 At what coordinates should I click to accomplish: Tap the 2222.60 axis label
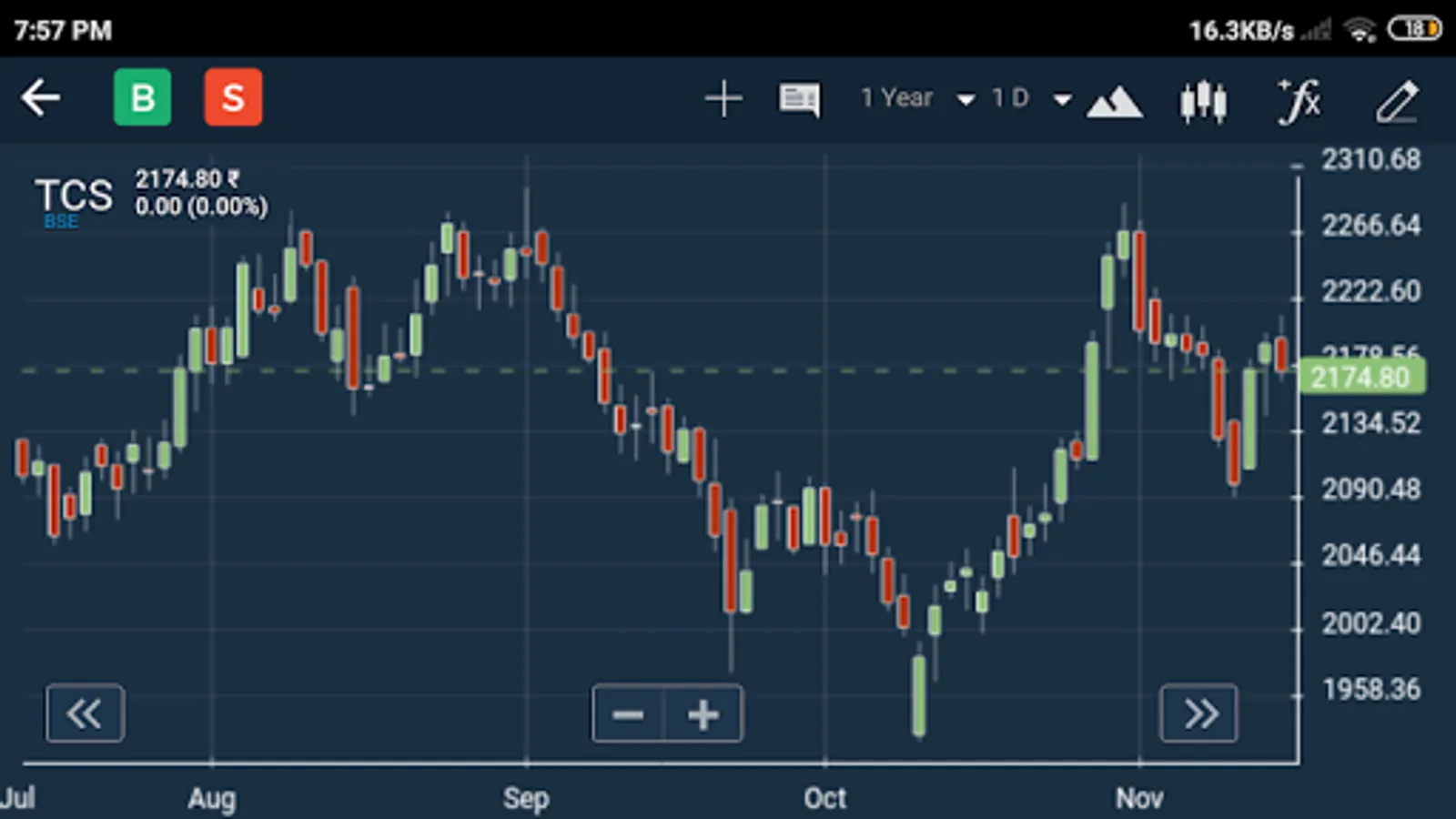(x=1370, y=291)
